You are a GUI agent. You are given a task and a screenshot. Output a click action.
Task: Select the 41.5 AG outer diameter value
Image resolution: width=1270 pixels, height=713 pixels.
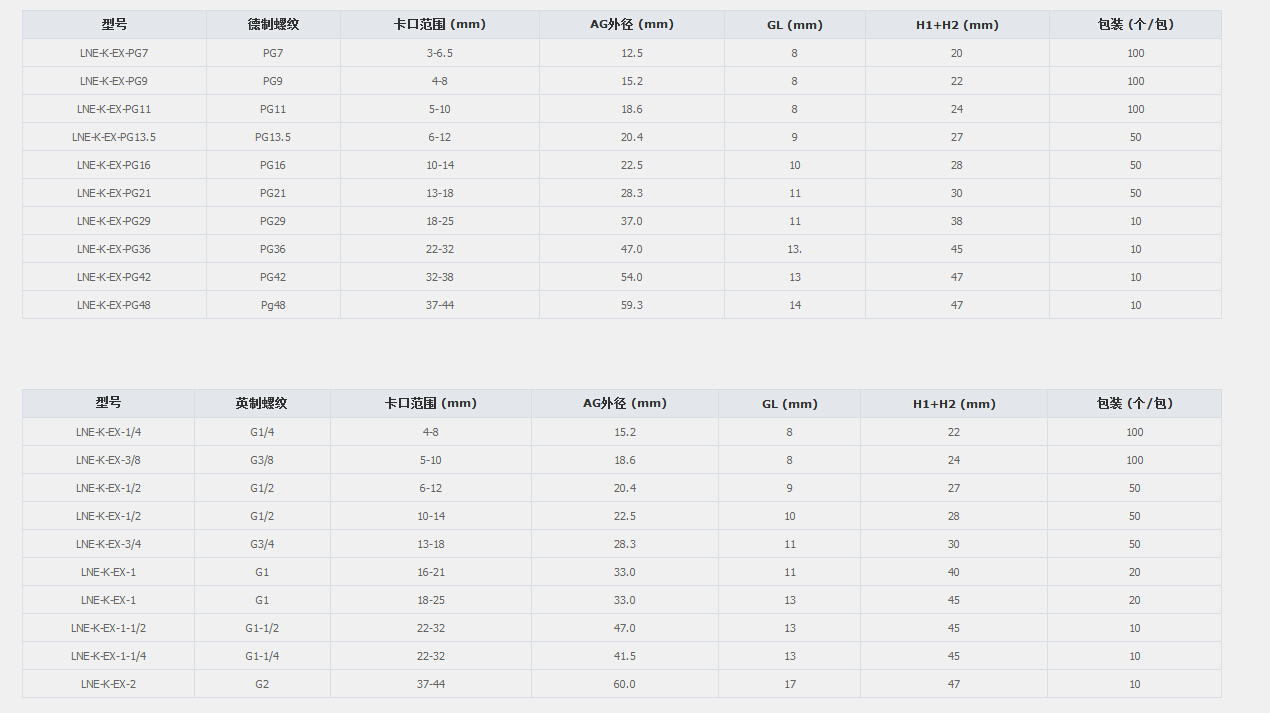point(624,656)
